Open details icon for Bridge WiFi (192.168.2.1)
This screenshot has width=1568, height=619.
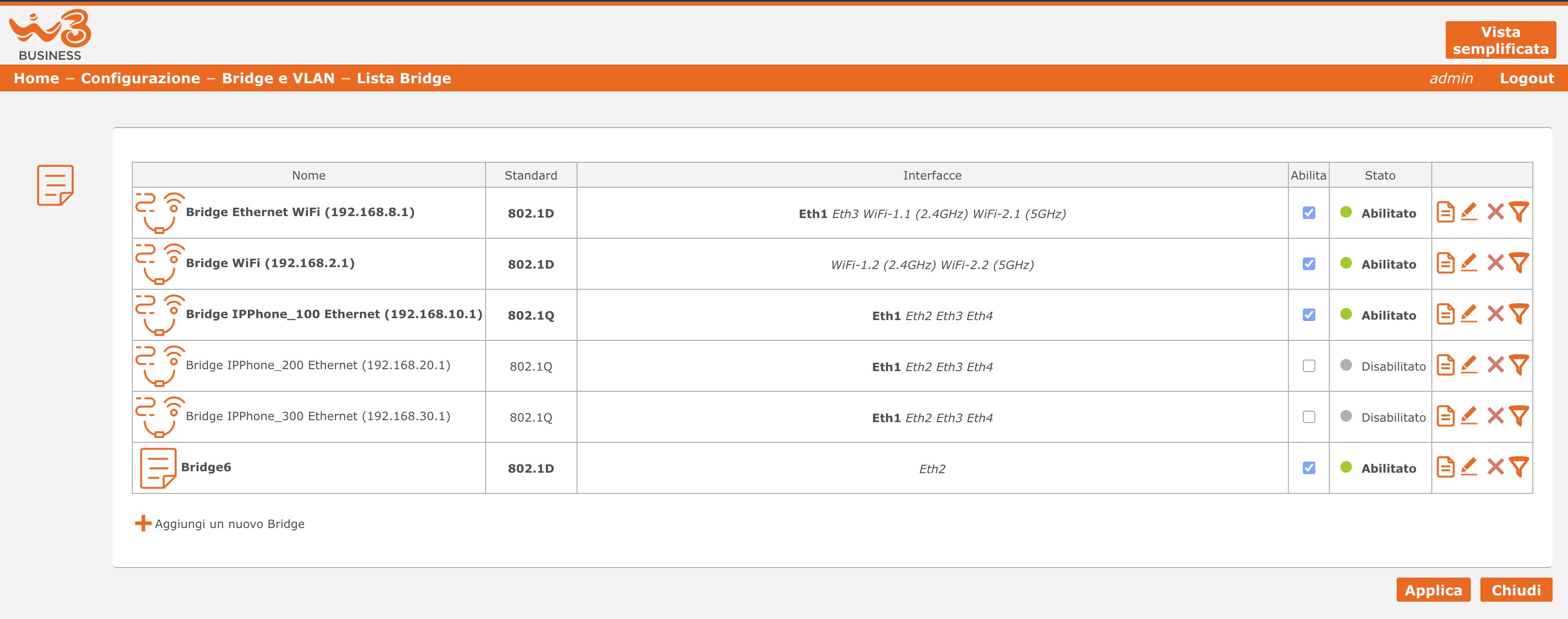(x=1445, y=263)
